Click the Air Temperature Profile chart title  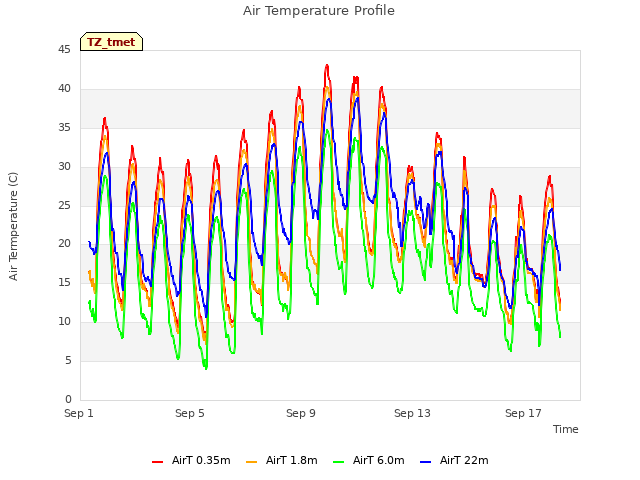(319, 11)
